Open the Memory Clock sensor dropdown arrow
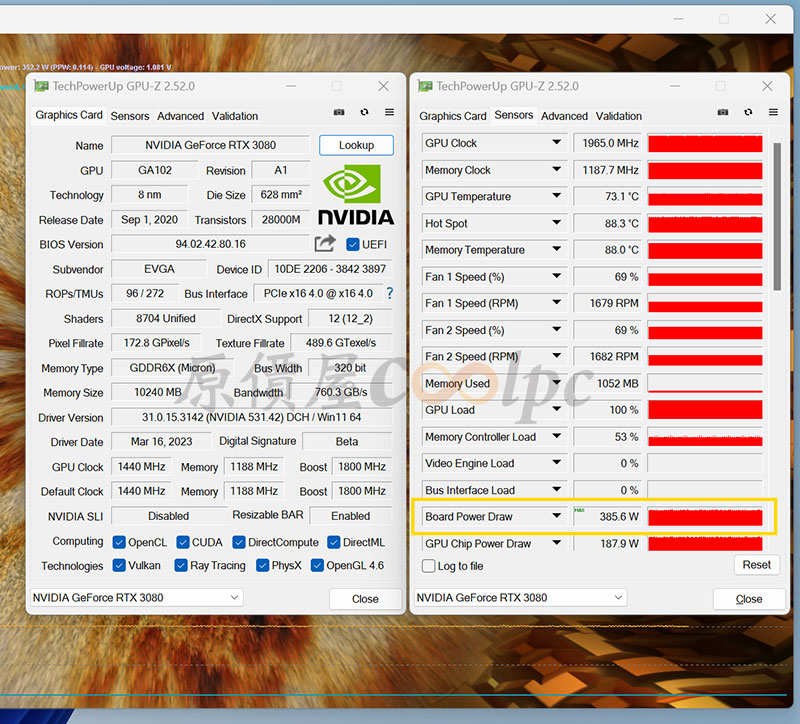This screenshot has width=800, height=724. [x=557, y=169]
